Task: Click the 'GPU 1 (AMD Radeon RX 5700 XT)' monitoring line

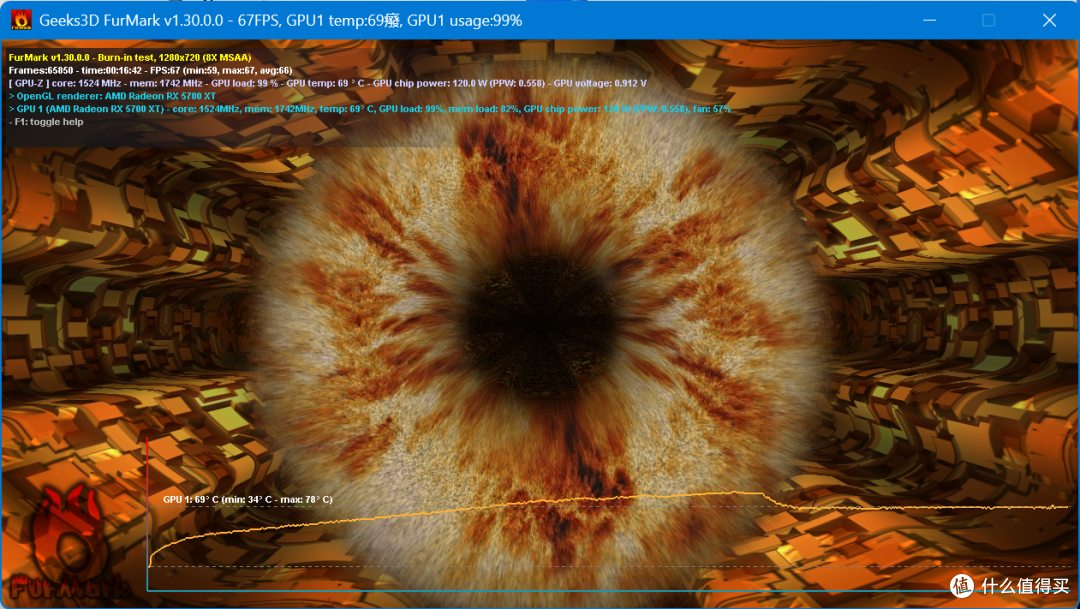Action: coord(370,109)
